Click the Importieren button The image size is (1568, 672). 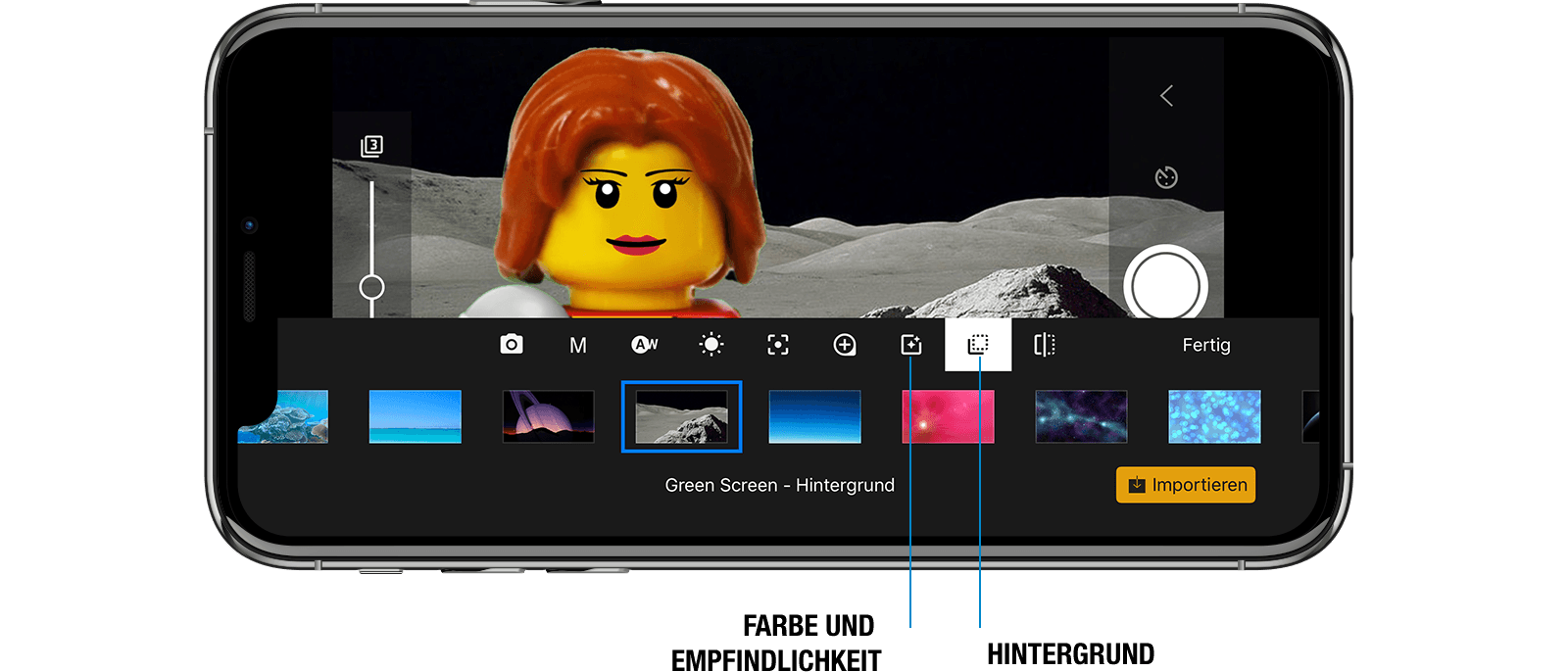pos(1186,485)
